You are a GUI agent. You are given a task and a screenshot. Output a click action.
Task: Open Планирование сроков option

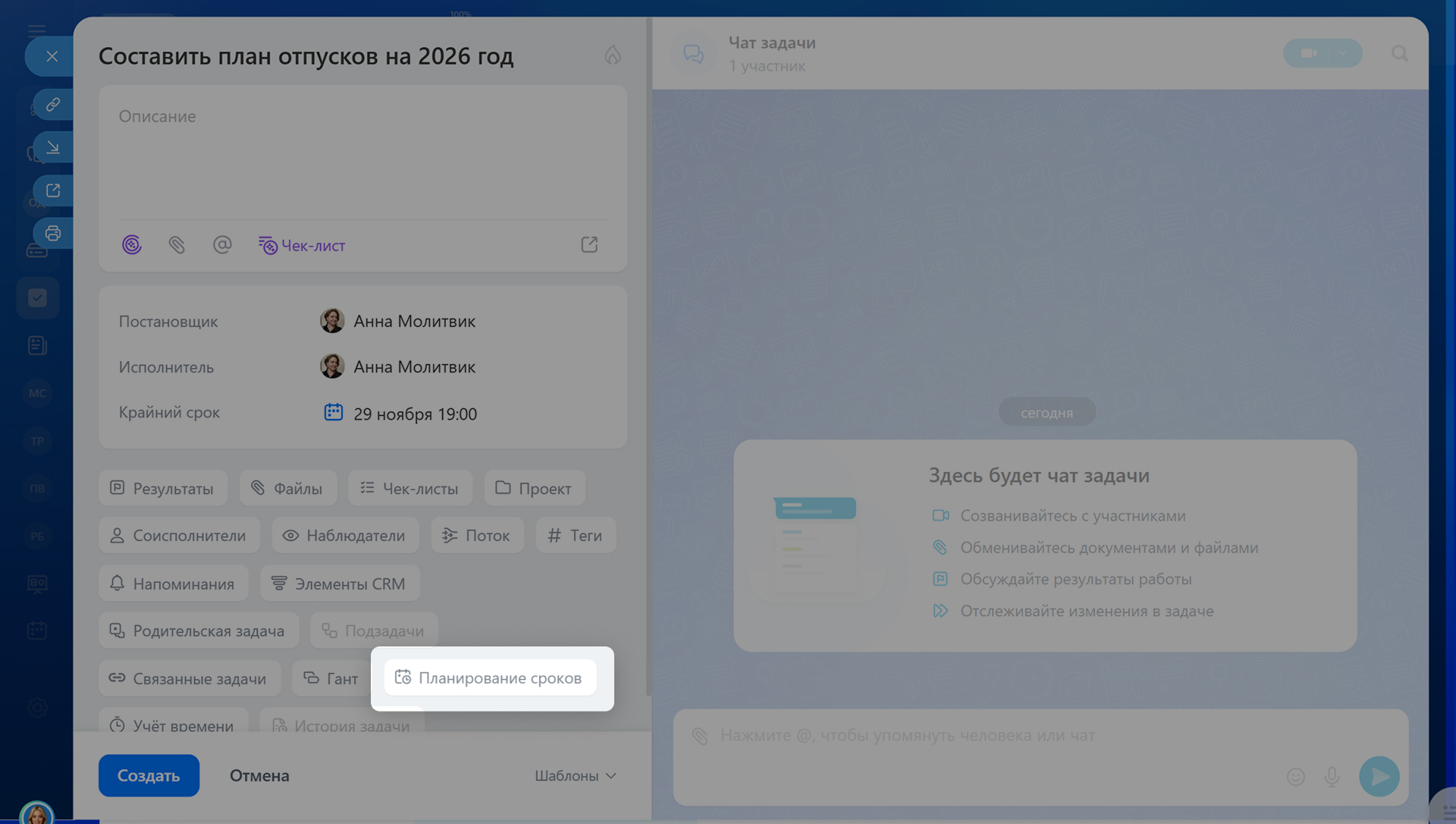[x=490, y=678]
